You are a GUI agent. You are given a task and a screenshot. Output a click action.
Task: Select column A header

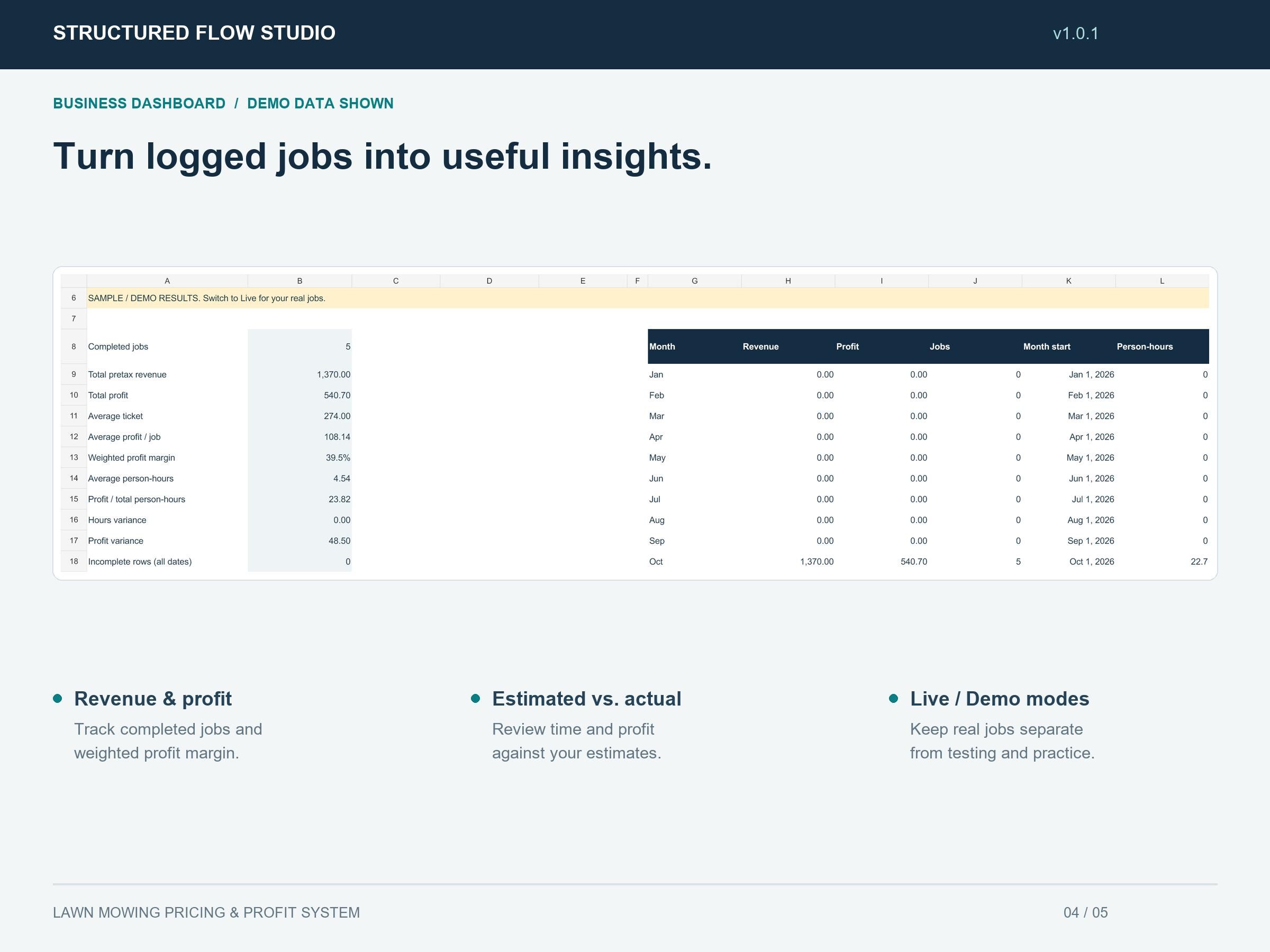(x=167, y=281)
